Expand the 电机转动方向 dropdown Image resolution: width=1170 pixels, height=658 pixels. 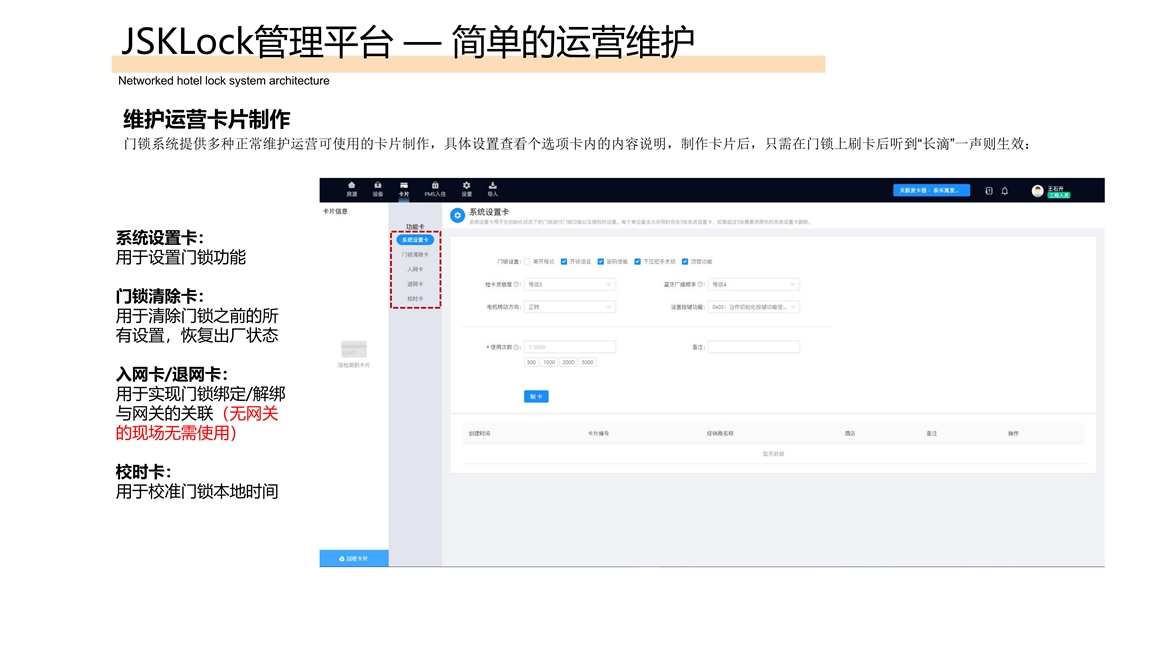coord(570,307)
